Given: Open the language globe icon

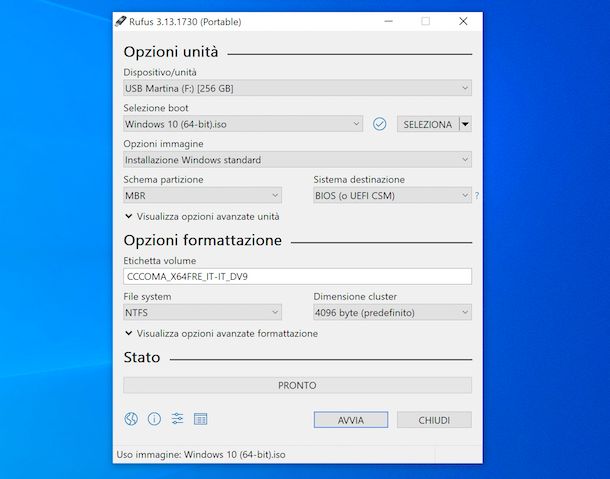Looking at the screenshot, I should click(x=131, y=419).
